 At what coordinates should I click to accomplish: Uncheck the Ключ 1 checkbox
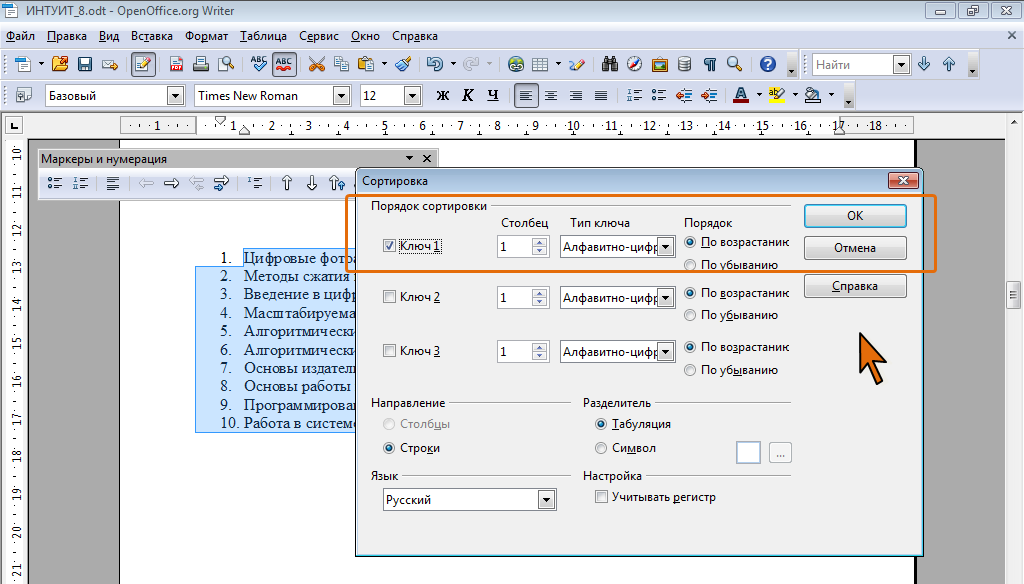pyautogui.click(x=389, y=246)
